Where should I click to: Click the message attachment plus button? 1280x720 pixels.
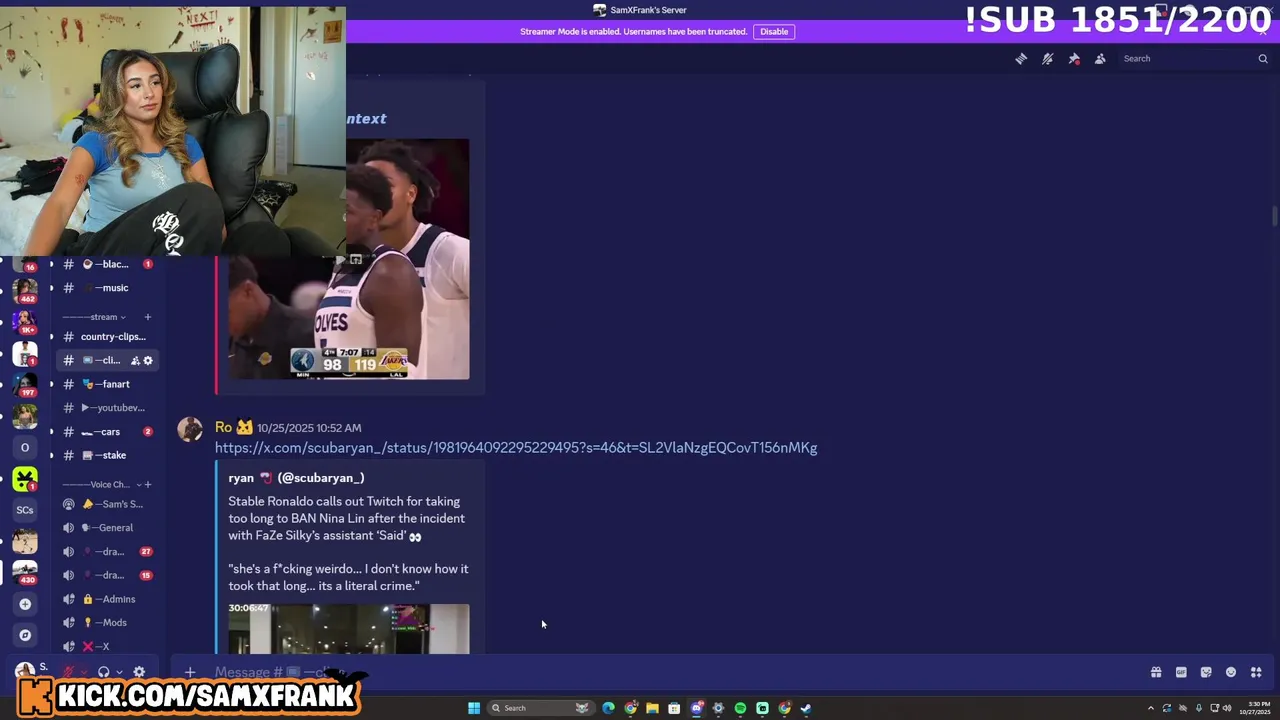(190, 672)
